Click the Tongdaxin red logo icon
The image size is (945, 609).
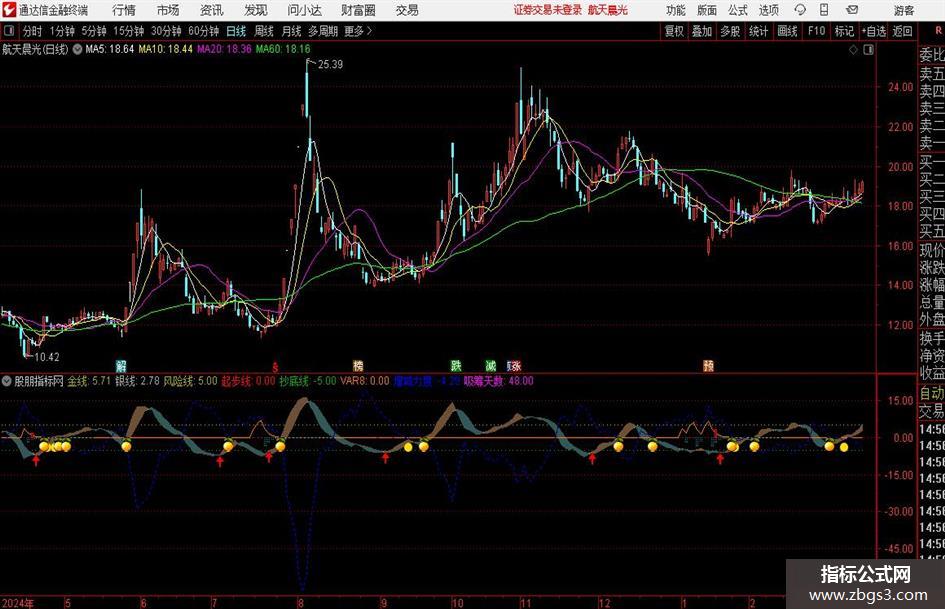point(8,10)
